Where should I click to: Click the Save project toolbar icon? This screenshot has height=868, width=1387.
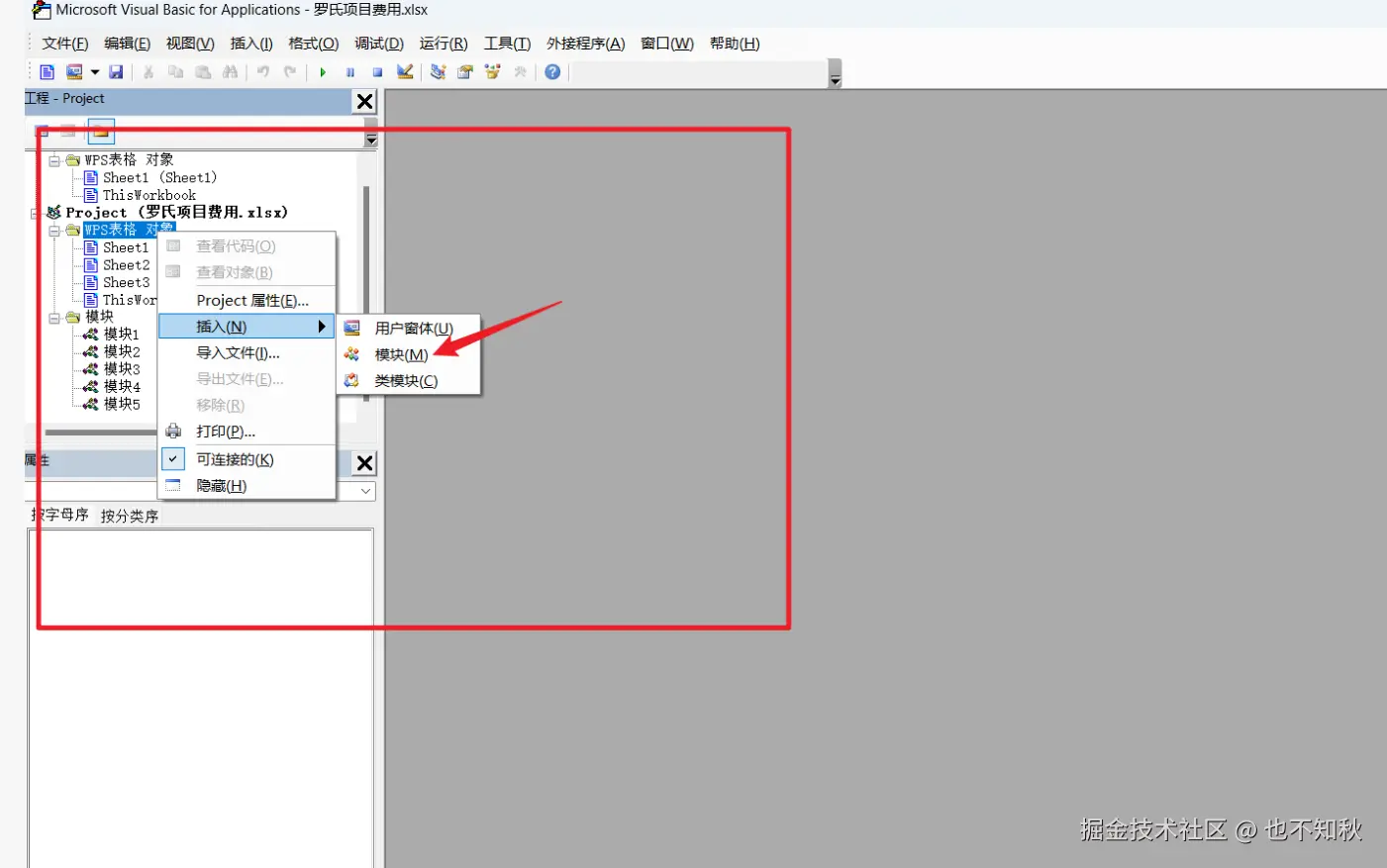(x=116, y=72)
